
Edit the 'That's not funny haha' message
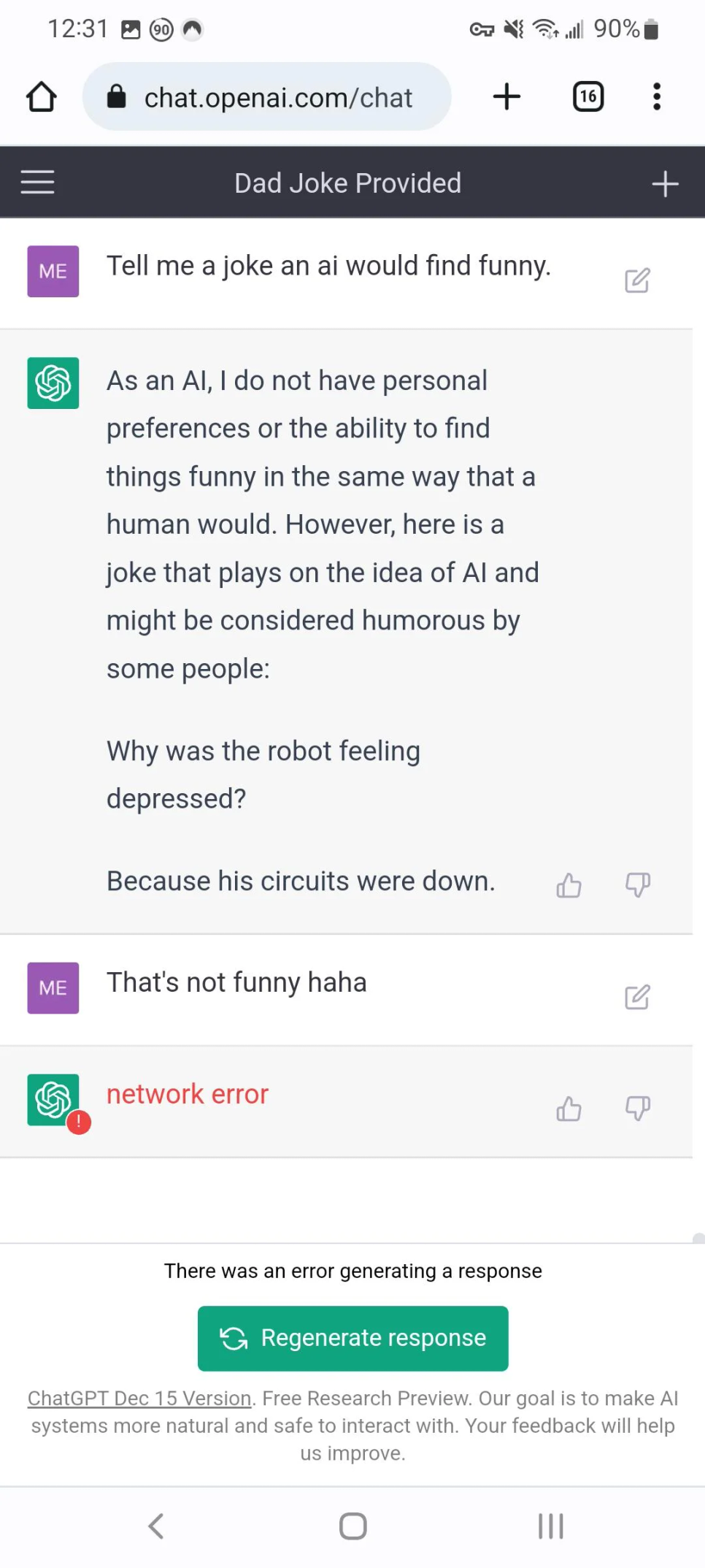pyautogui.click(x=637, y=997)
